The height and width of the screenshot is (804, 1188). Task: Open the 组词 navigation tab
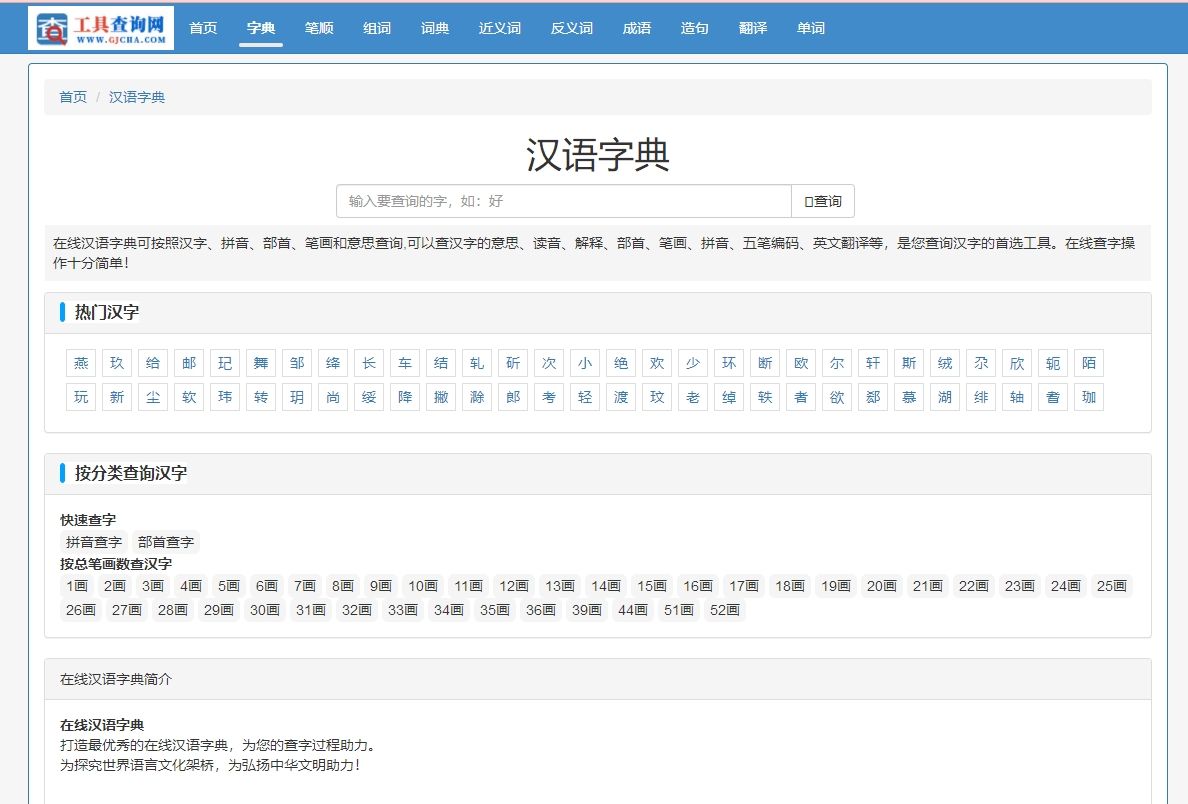pos(377,28)
